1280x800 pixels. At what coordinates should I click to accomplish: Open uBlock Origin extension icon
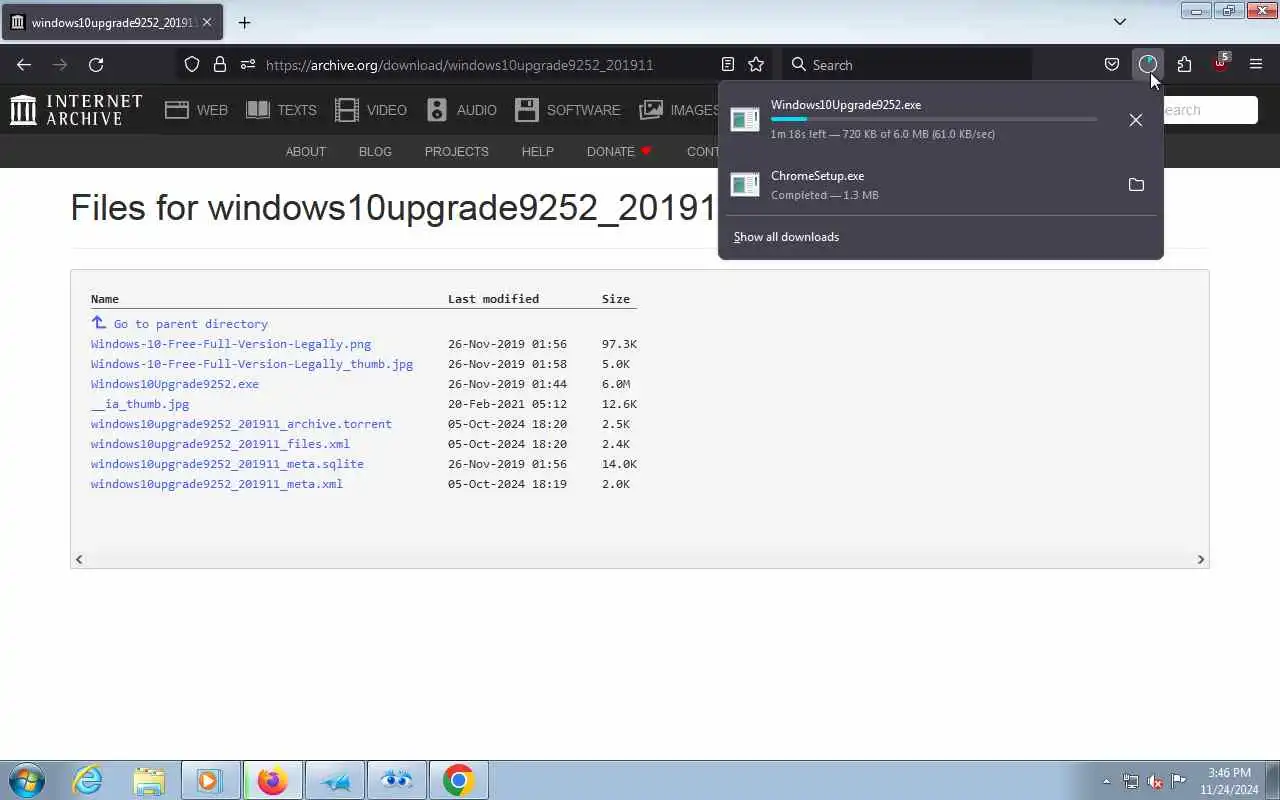point(1220,64)
